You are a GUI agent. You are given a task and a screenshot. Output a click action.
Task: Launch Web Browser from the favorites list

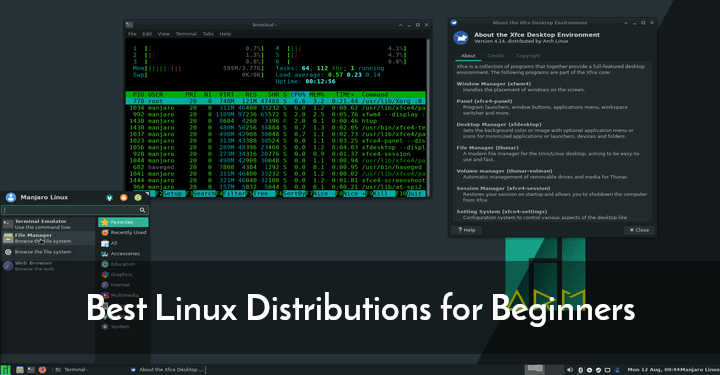point(48,266)
